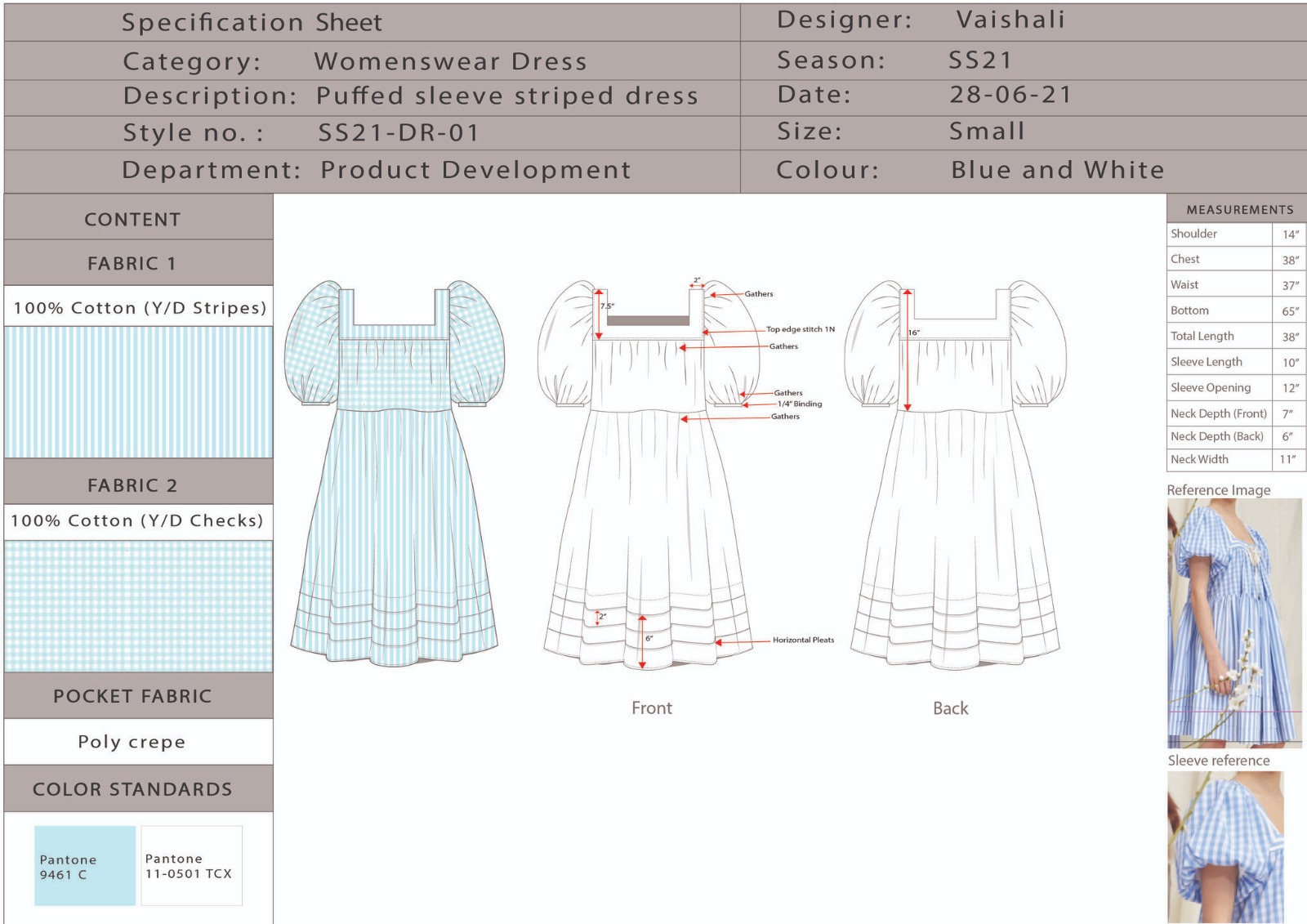Open the Sleeve reference photo
1307x924 pixels.
1225,846
